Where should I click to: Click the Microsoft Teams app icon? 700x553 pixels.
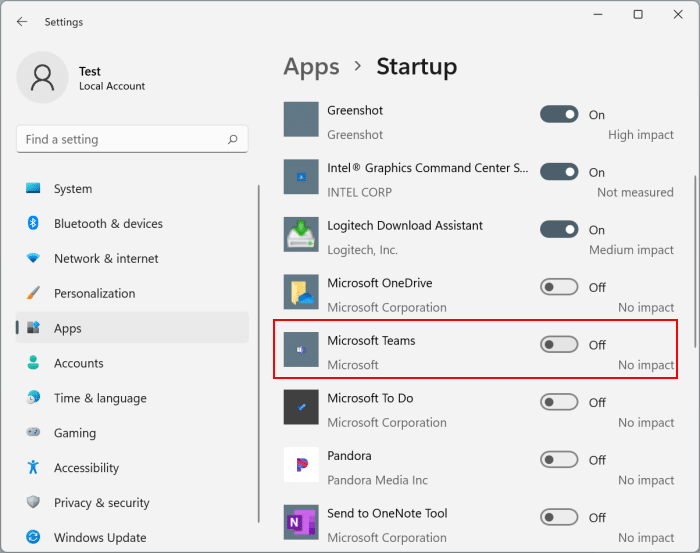pos(301,349)
